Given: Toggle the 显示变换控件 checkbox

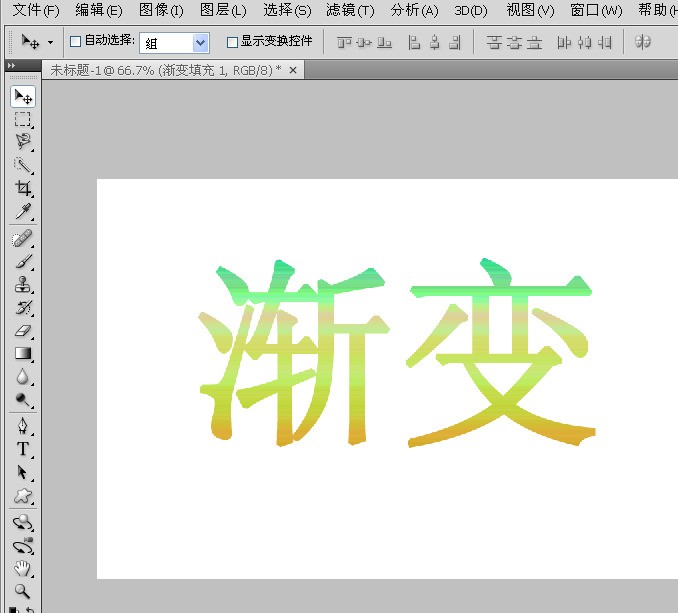Looking at the screenshot, I should (x=232, y=42).
